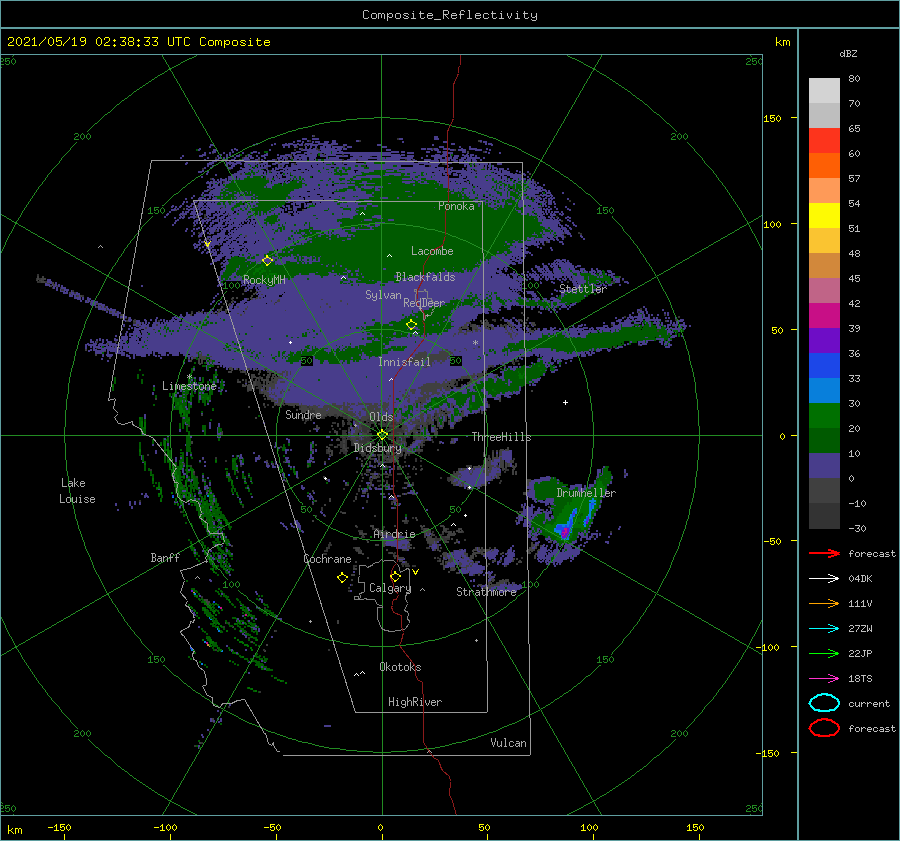Click the magenta 18TS arrow icon
900x841 pixels.
pos(824,679)
